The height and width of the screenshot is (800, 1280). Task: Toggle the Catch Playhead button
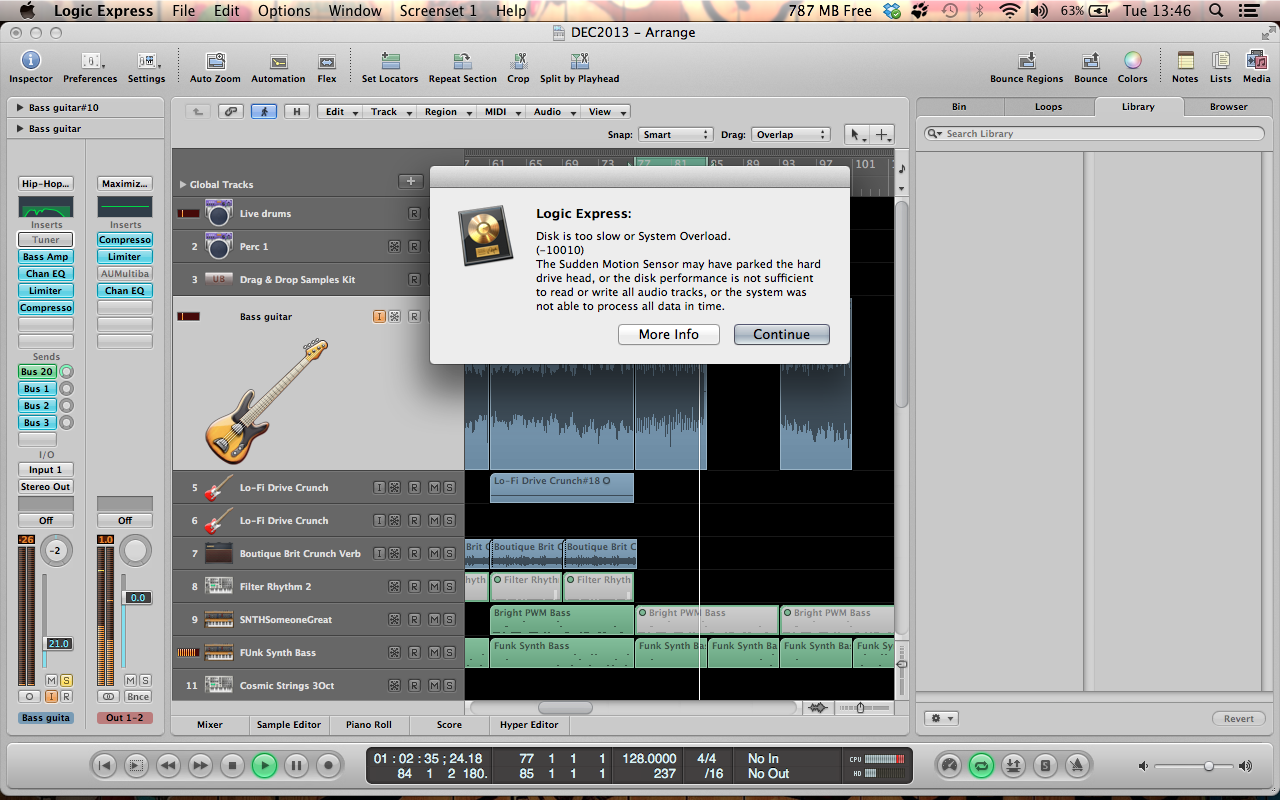click(x=264, y=112)
